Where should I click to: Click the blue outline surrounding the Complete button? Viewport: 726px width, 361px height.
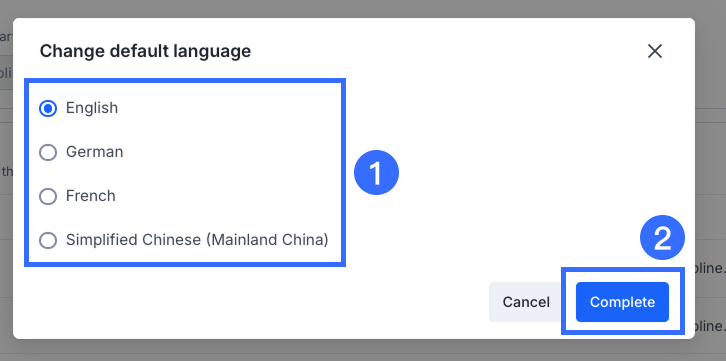(x=623, y=269)
